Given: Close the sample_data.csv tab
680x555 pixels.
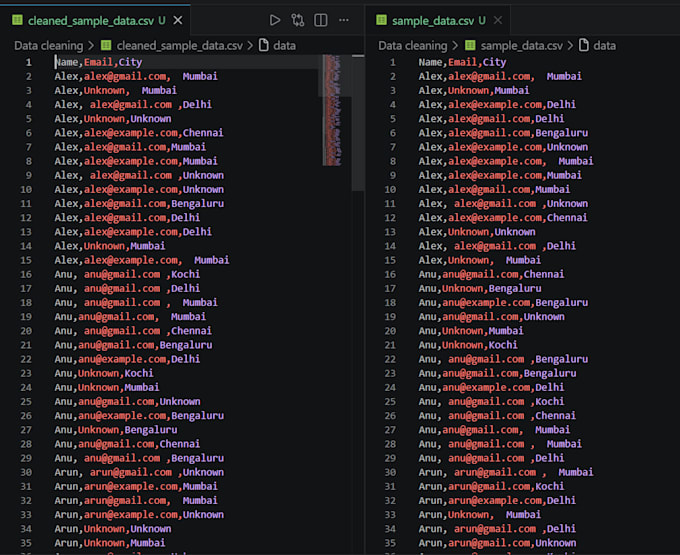Looking at the screenshot, I should click(498, 20).
